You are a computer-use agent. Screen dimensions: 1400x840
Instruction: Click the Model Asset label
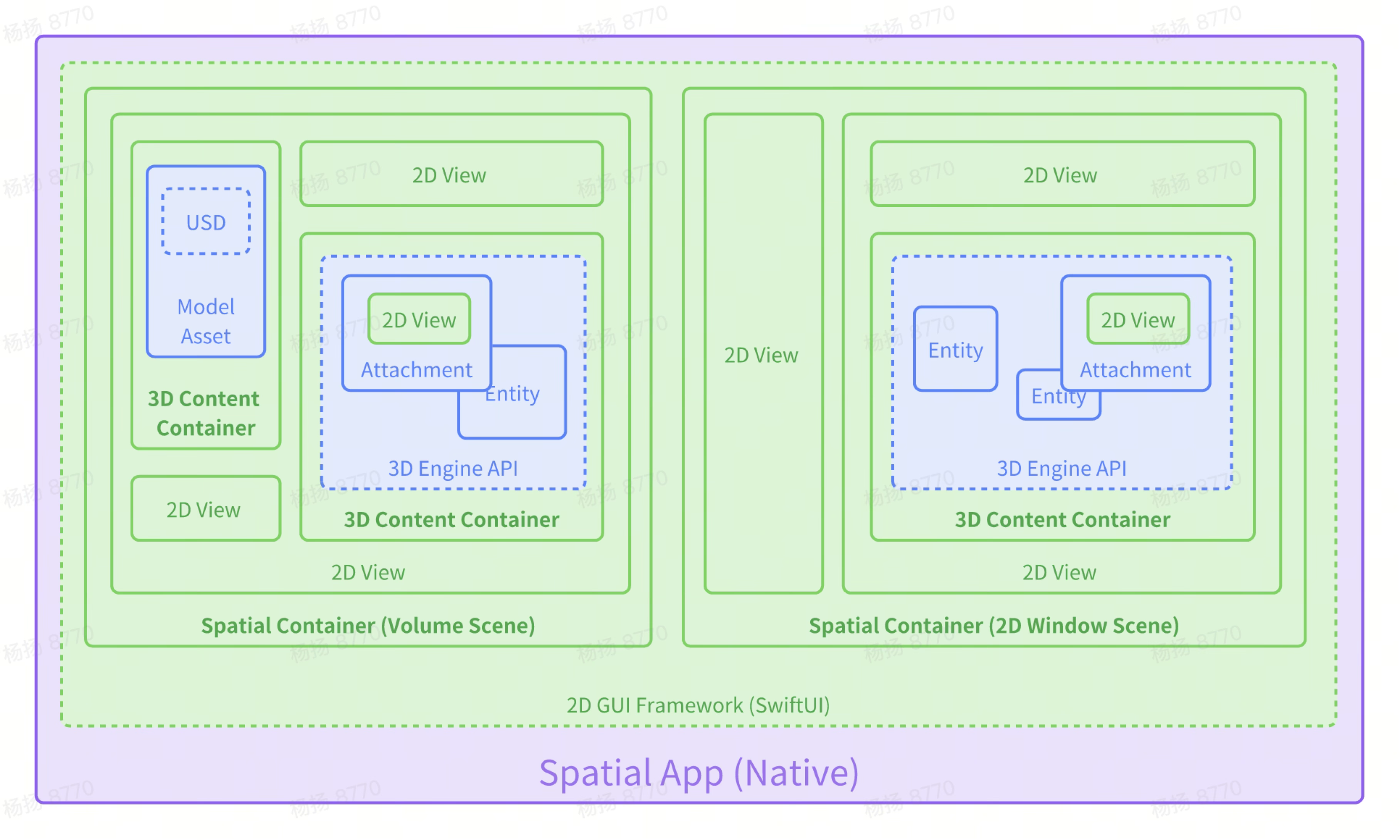click(205, 321)
